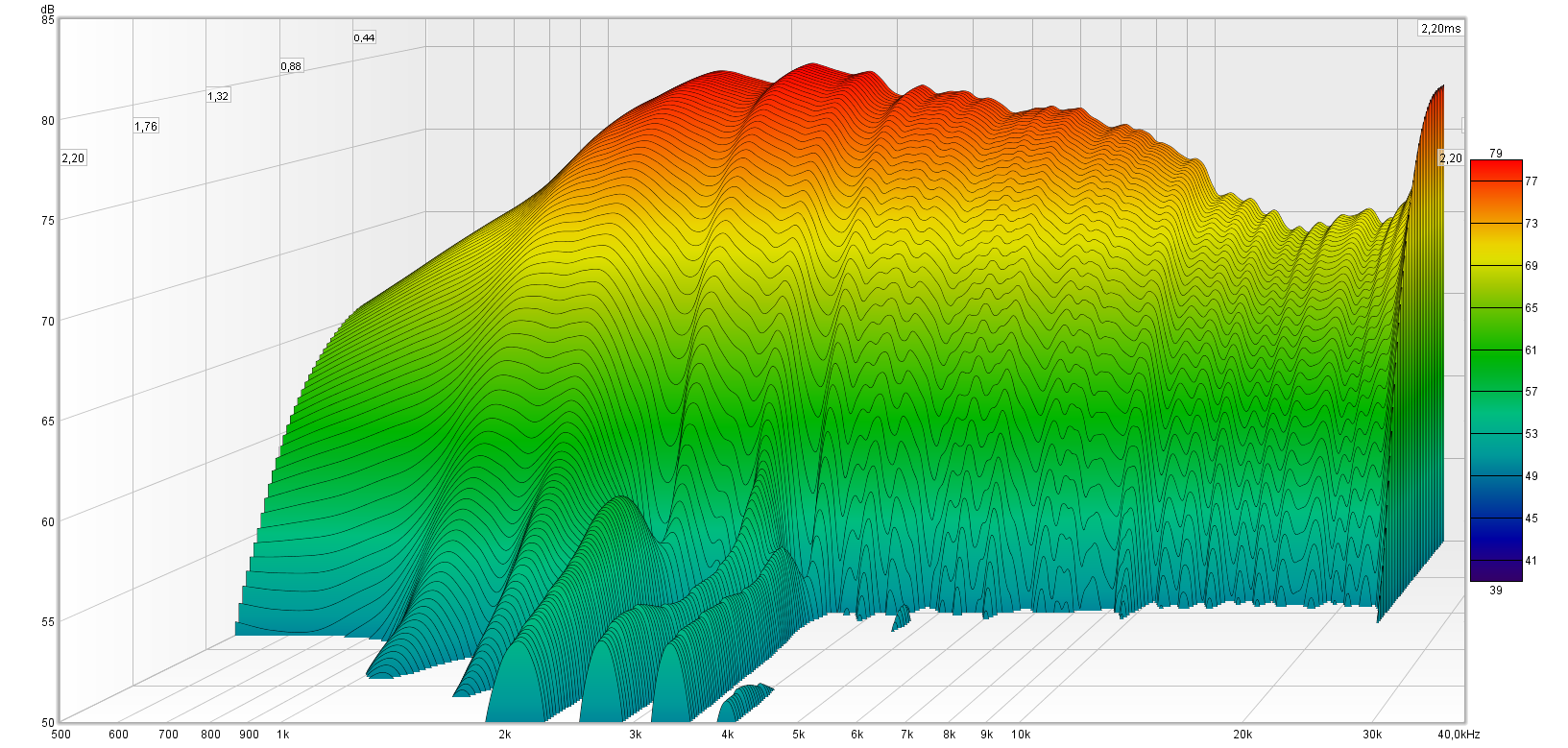Click the 1,32 time axis marker

click(218, 96)
